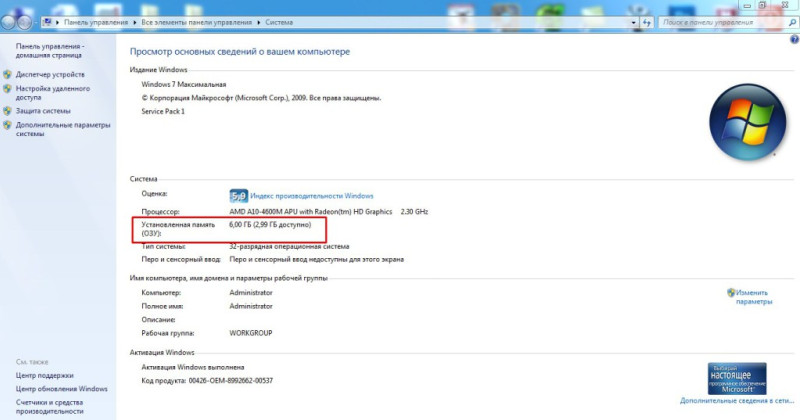This screenshot has width=800, height=420.
Task: Click memory value 6,00 ГБ (2,99 ГБ доступно)
Action: [270, 225]
